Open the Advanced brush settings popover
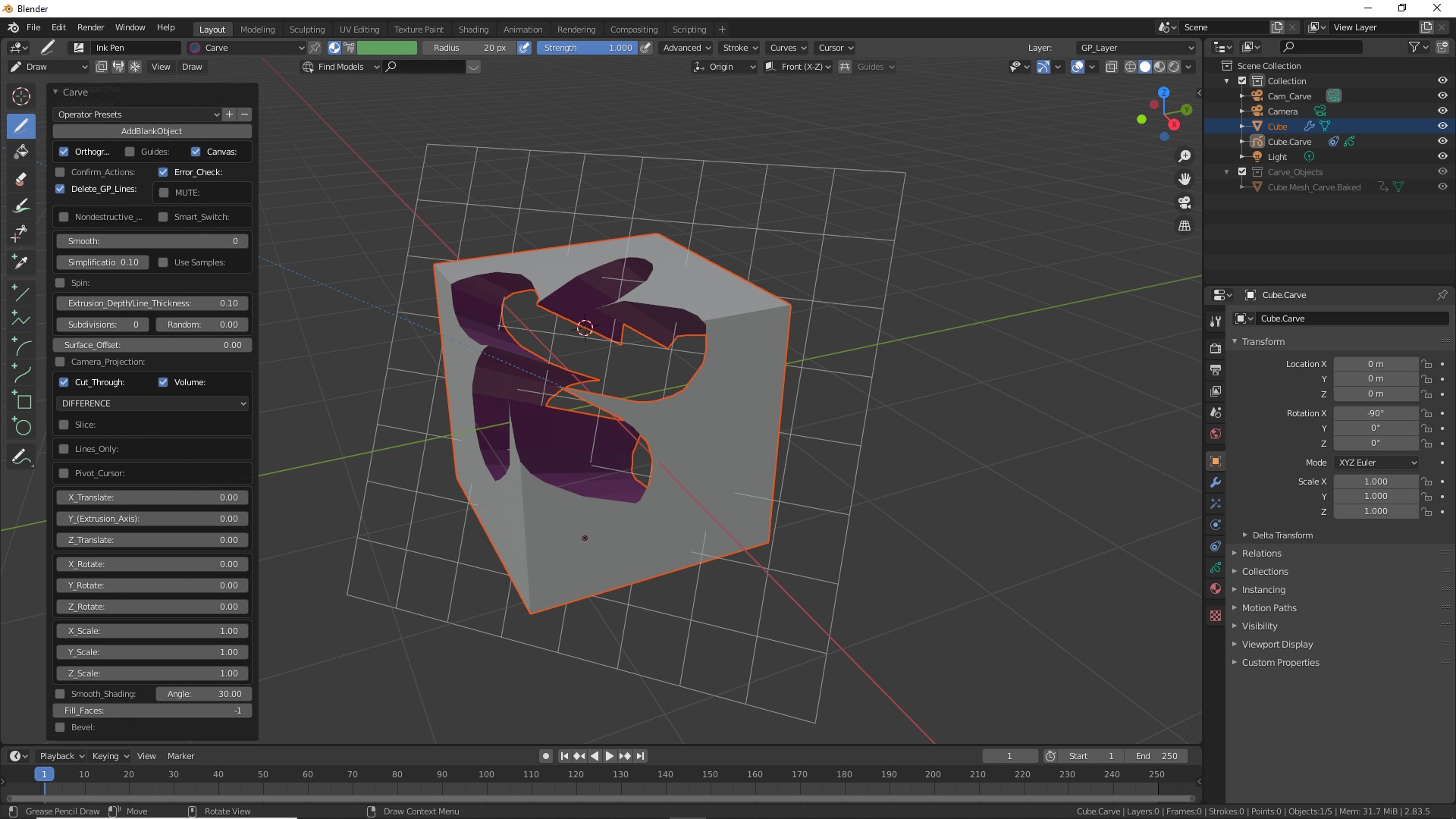Screen dimensions: 1456x819 click(x=686, y=48)
